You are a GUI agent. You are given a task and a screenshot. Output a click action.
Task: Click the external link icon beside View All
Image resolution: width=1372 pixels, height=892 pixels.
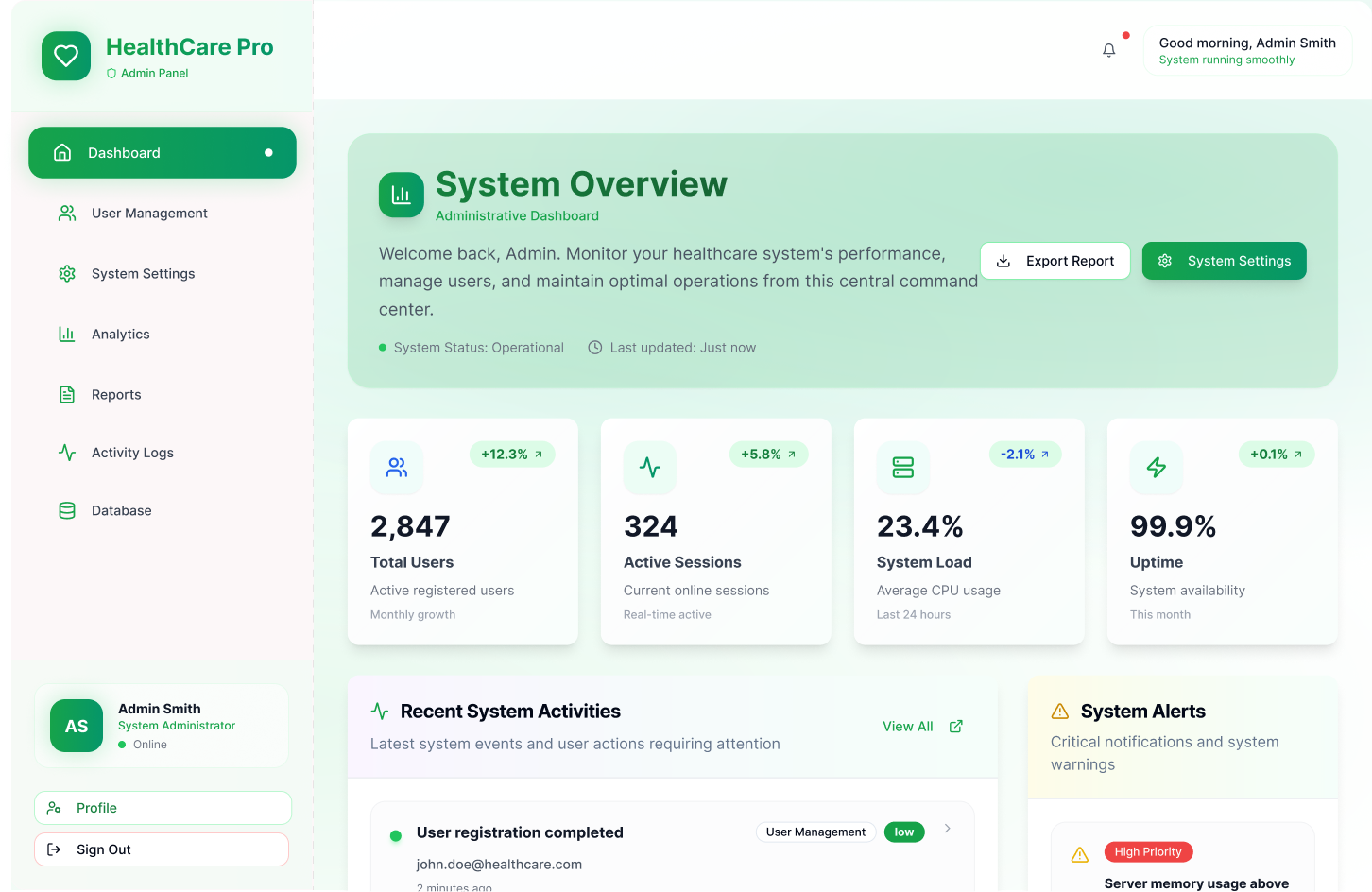coord(956,727)
